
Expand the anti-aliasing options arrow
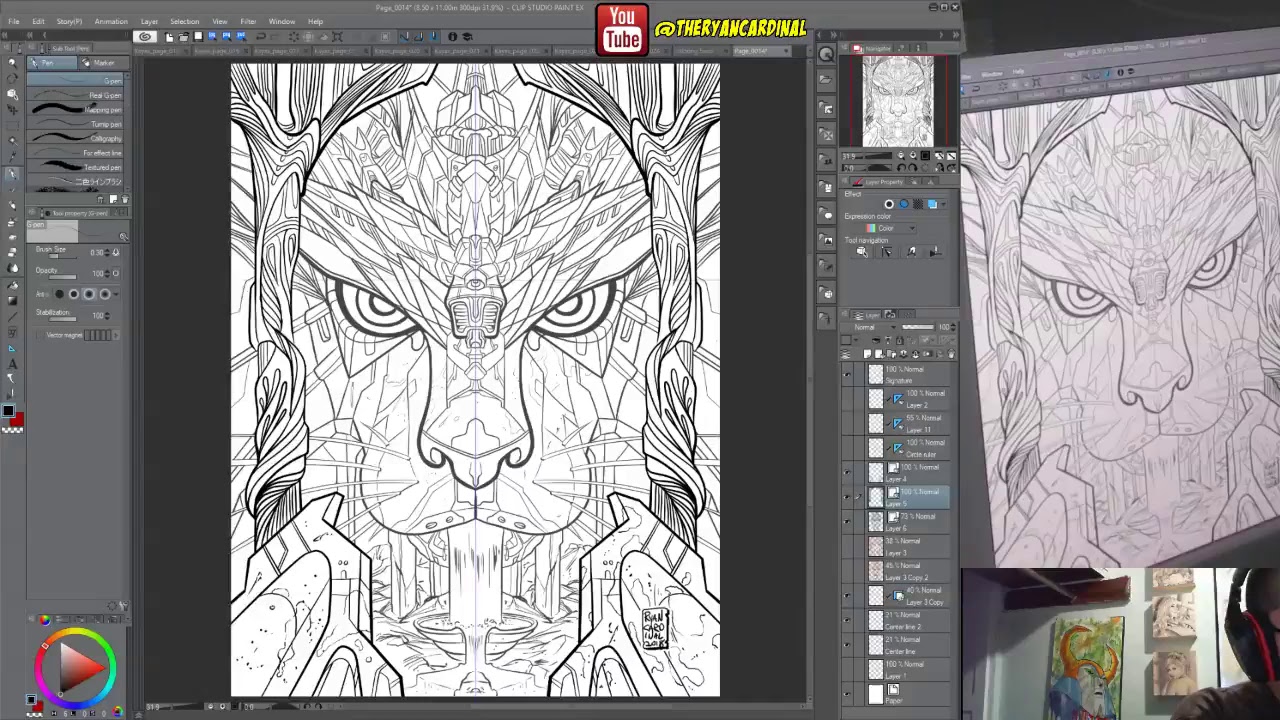tap(117, 294)
